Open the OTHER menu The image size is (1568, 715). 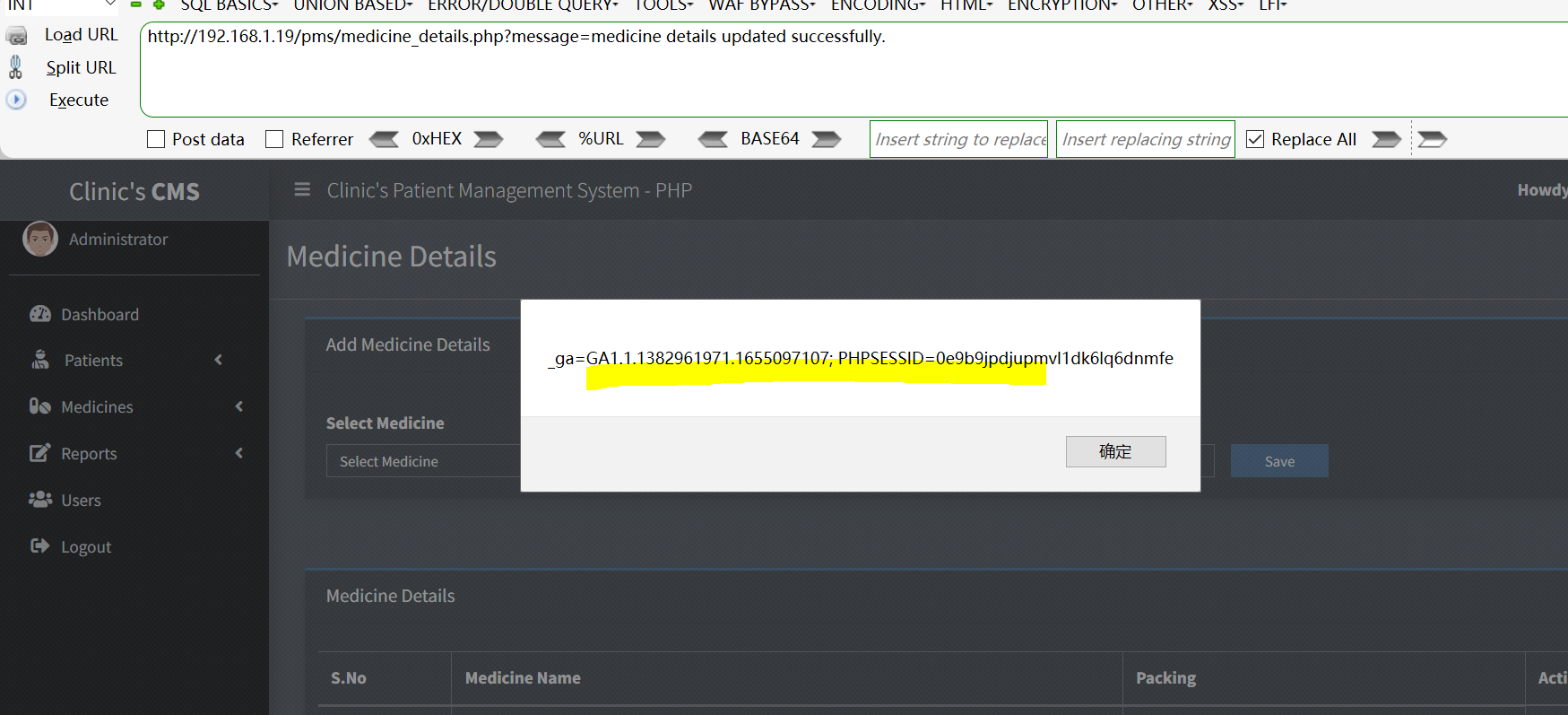[x=1163, y=5]
